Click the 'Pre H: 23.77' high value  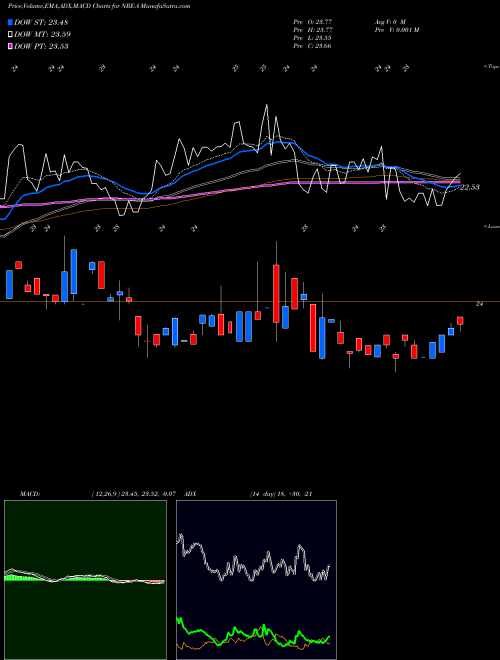pos(313,30)
